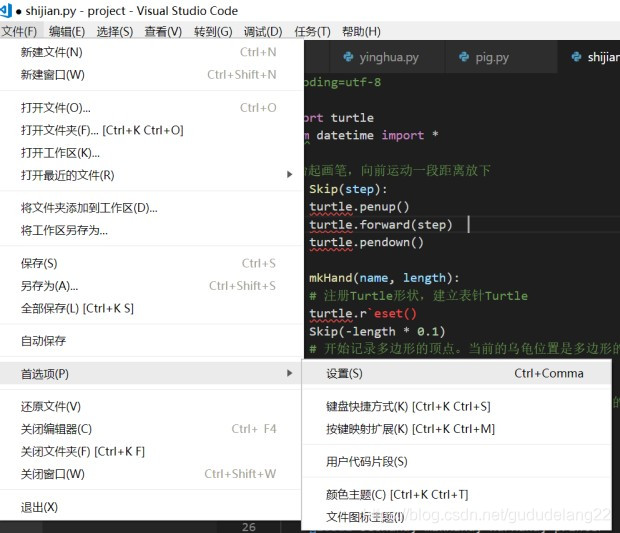Toggle 自动保存 auto save option

tap(152, 341)
